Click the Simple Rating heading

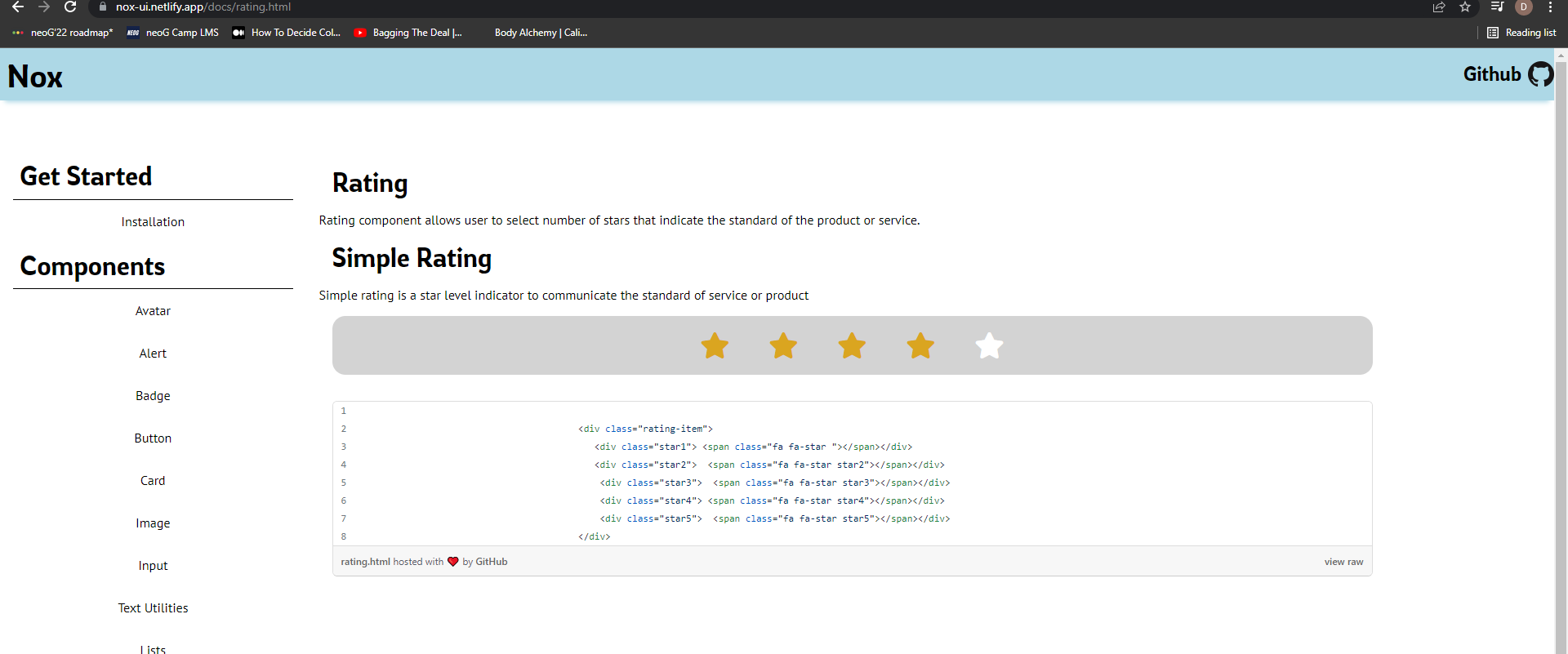tap(412, 259)
